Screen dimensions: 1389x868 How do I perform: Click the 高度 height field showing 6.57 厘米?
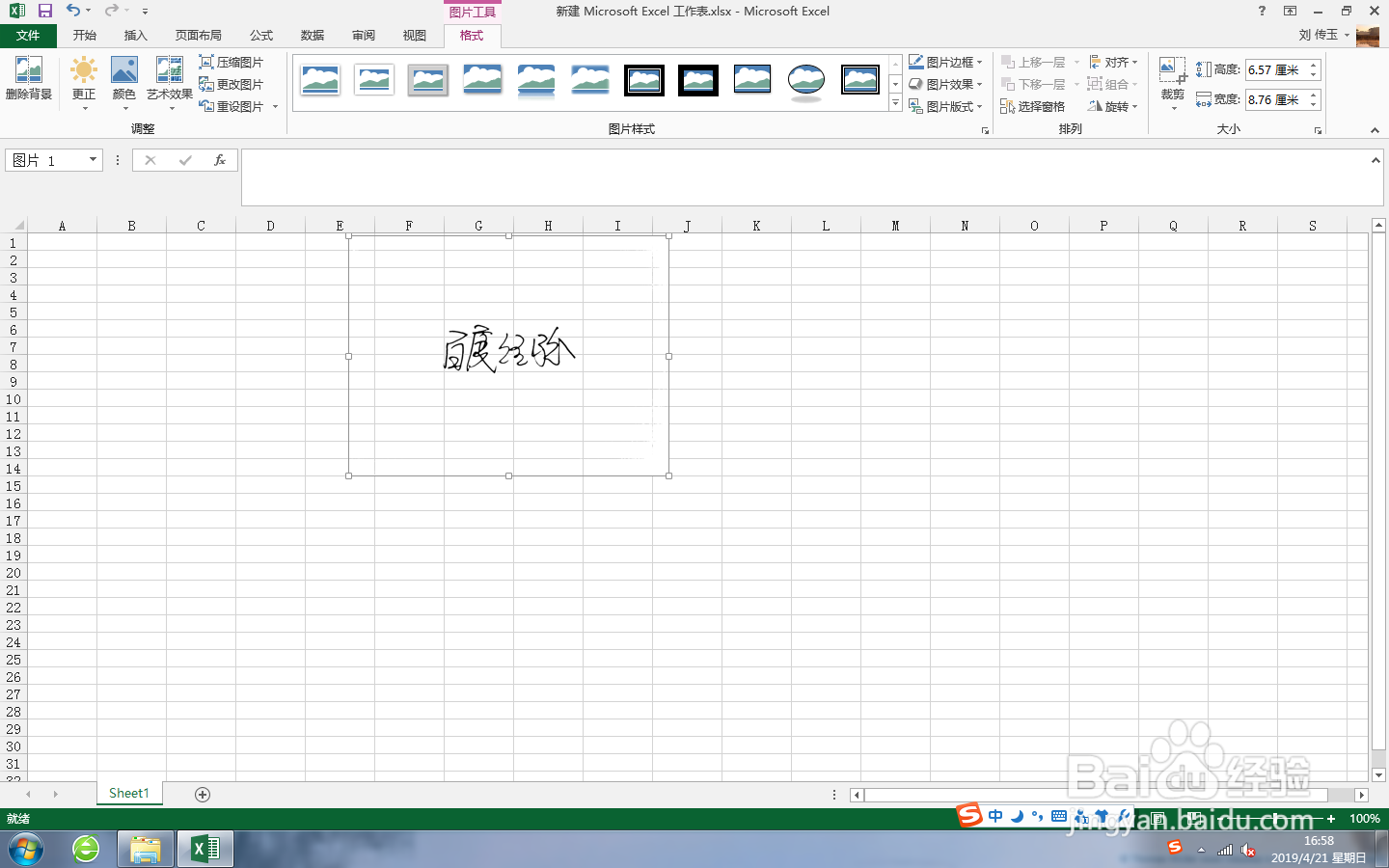[x=1276, y=68]
